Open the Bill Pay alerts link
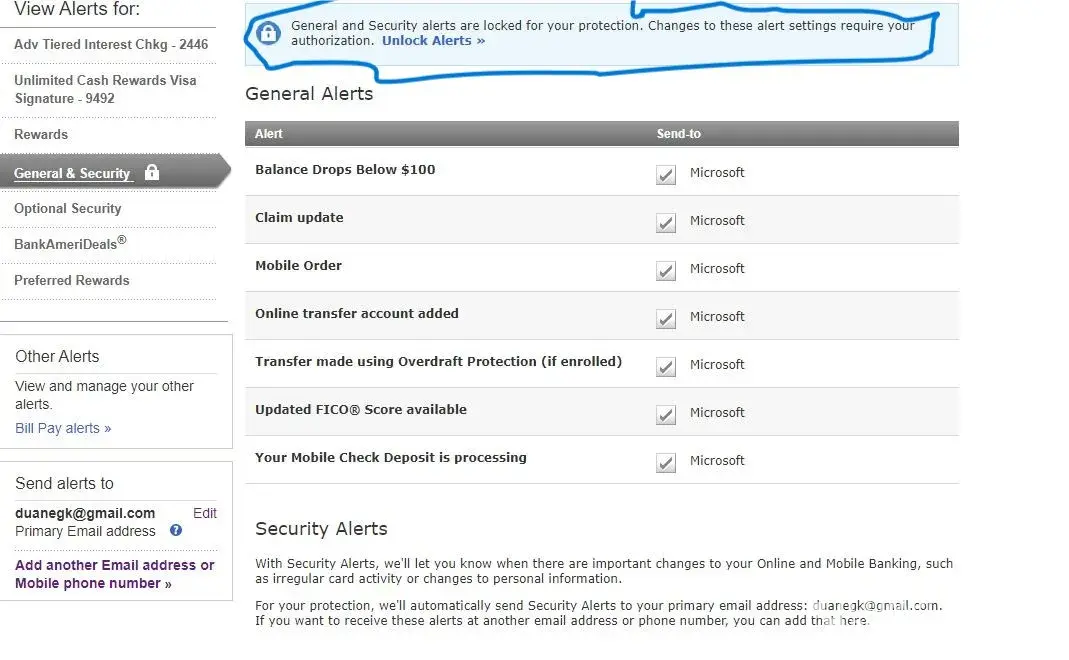1069x660 pixels. pyautogui.click(x=63, y=428)
